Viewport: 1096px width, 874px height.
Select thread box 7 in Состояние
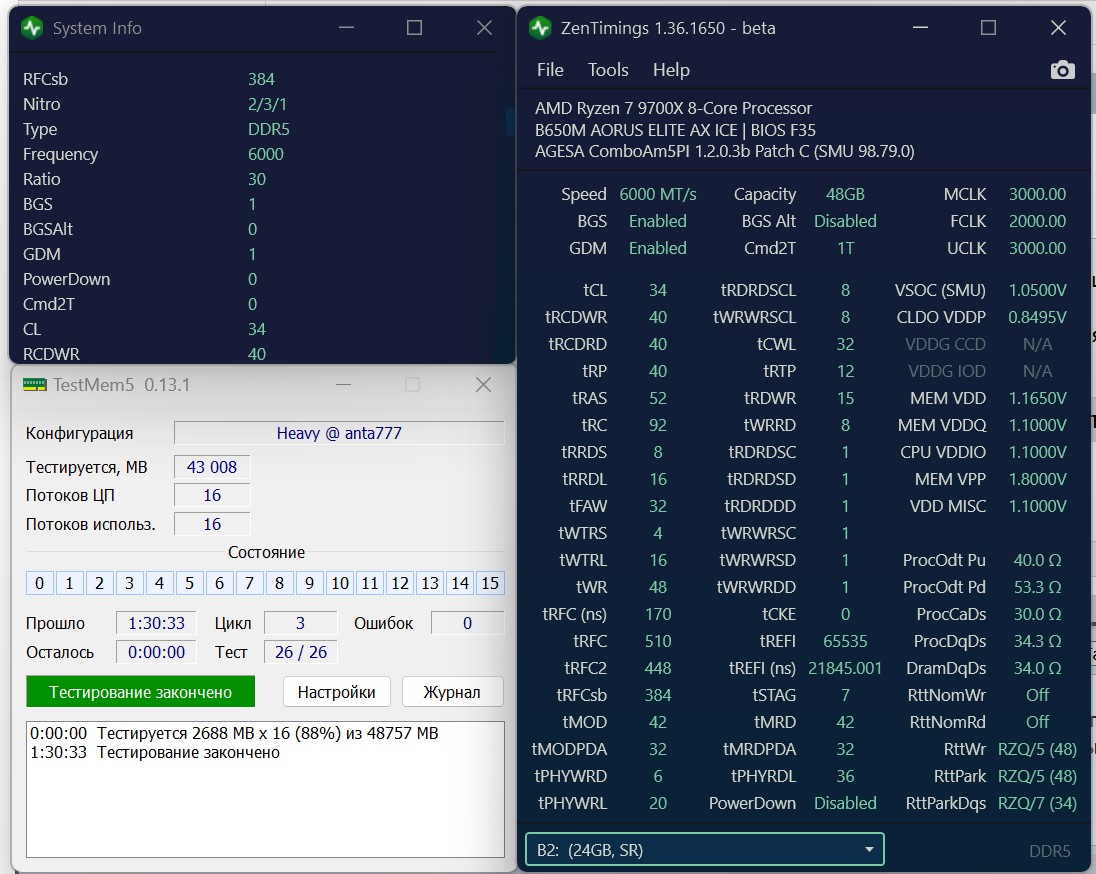[250, 583]
